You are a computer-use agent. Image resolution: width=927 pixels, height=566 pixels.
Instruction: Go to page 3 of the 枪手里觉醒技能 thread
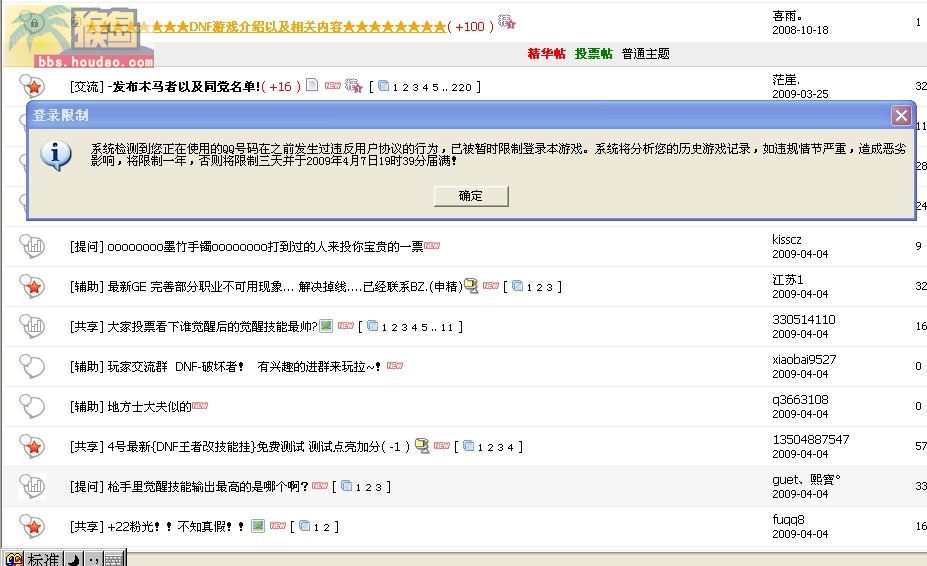378,487
